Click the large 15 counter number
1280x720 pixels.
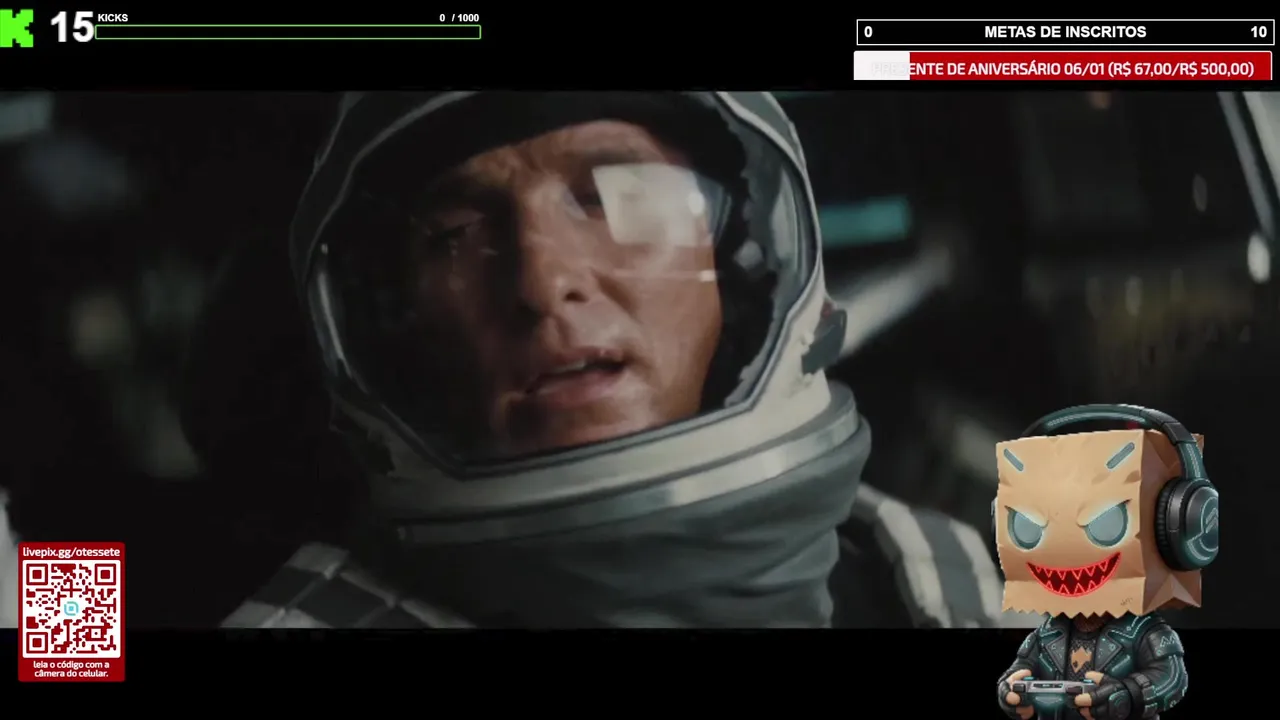(71, 28)
